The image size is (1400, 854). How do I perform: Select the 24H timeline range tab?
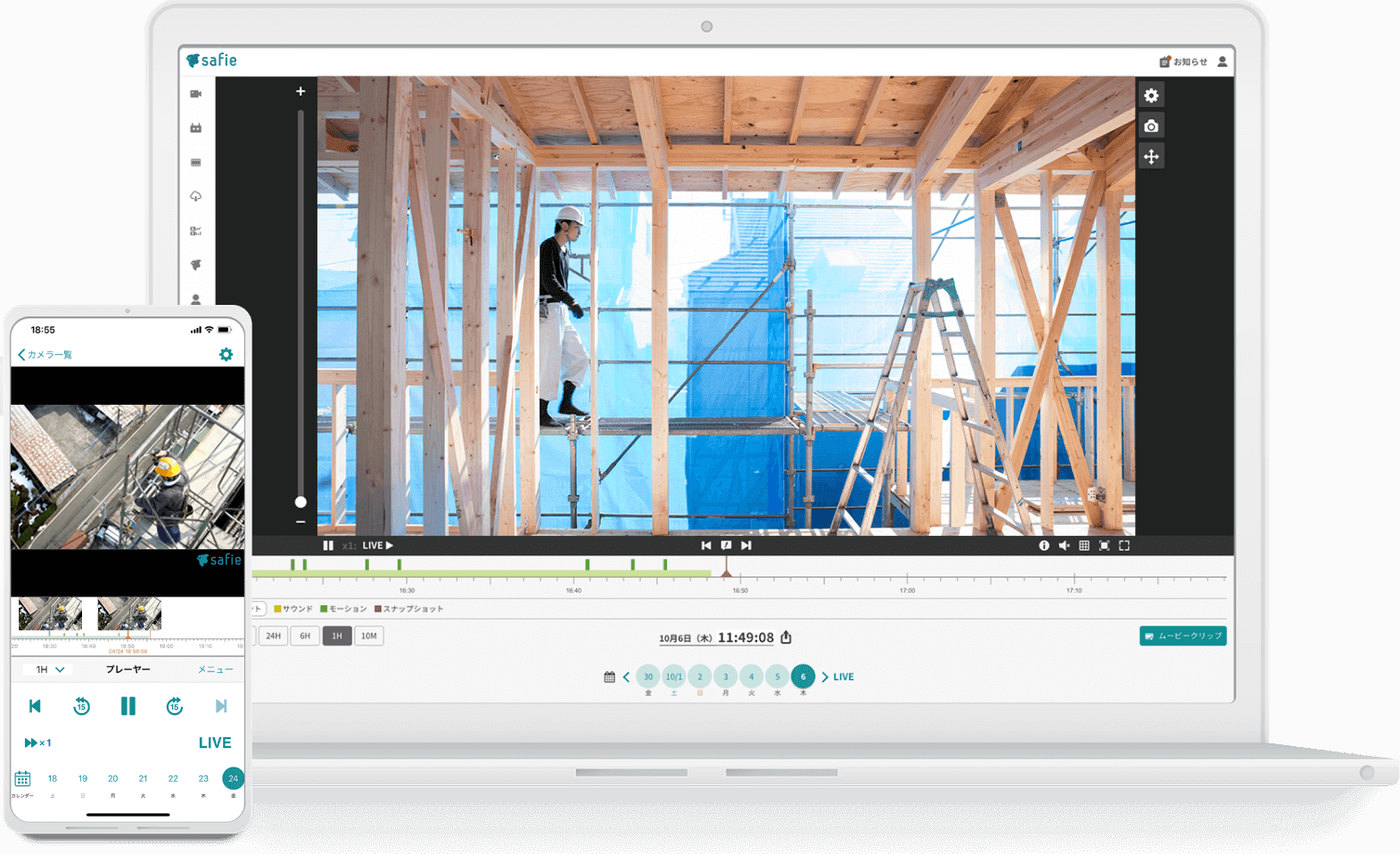click(x=274, y=636)
